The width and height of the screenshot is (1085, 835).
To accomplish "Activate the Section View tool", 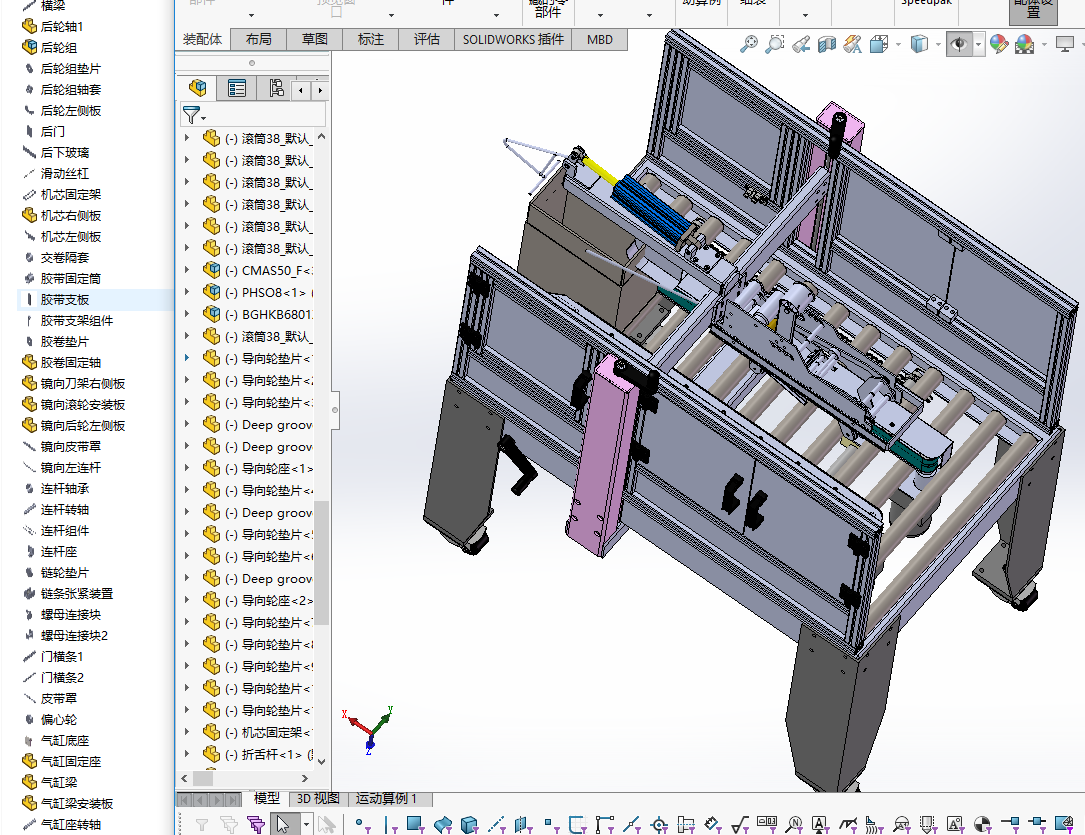I will tap(827, 44).
